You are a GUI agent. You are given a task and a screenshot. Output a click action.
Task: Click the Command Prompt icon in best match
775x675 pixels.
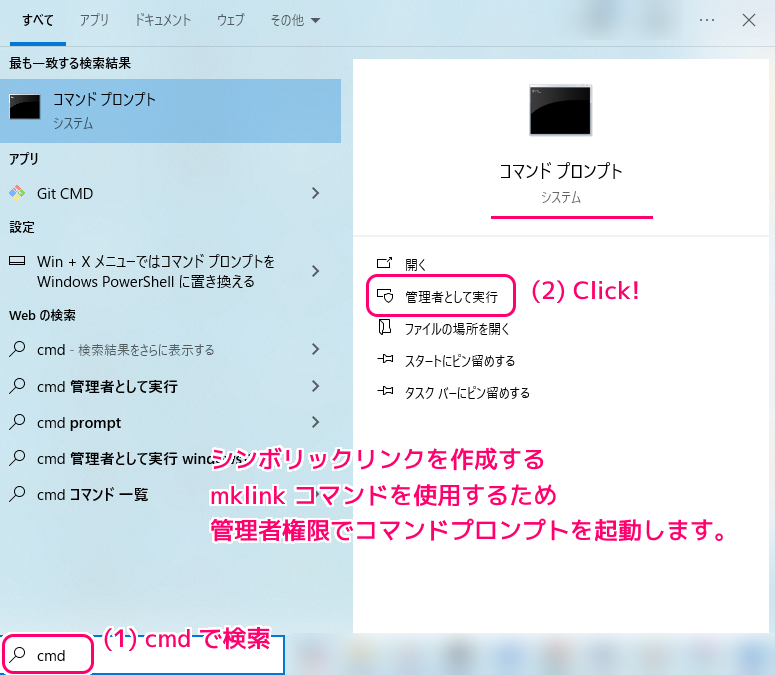[25, 107]
